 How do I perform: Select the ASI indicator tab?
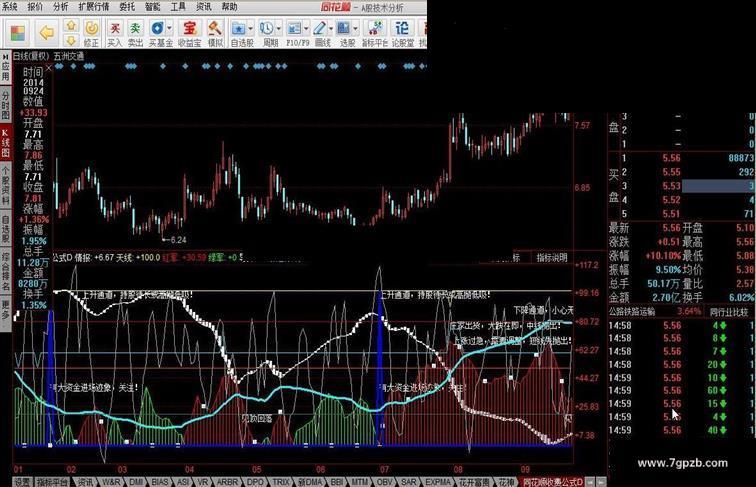click(x=184, y=482)
